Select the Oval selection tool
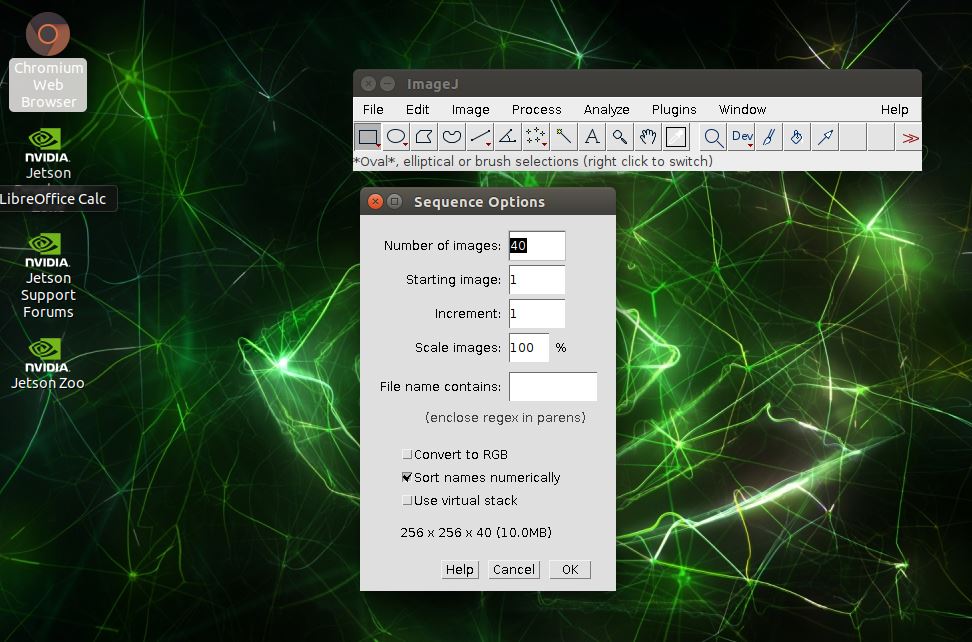This screenshot has width=972, height=642. (397, 137)
